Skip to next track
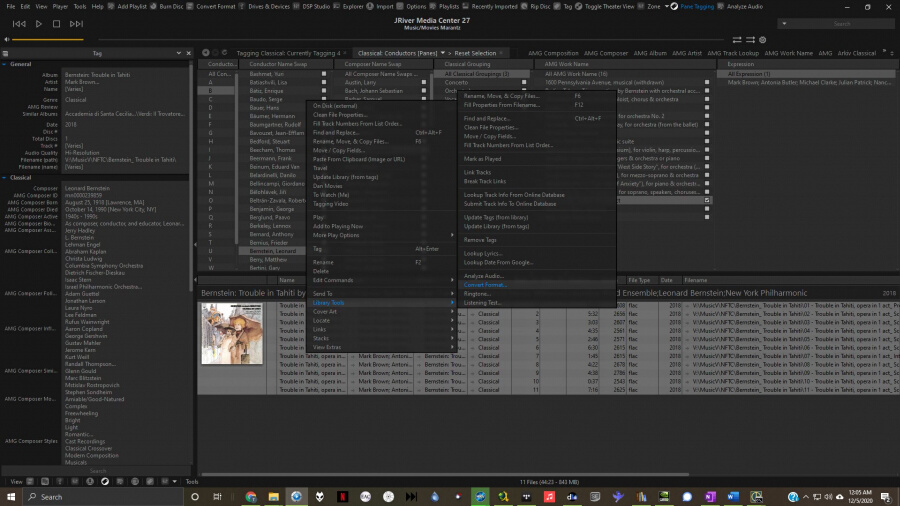The image size is (900, 506). point(76,24)
